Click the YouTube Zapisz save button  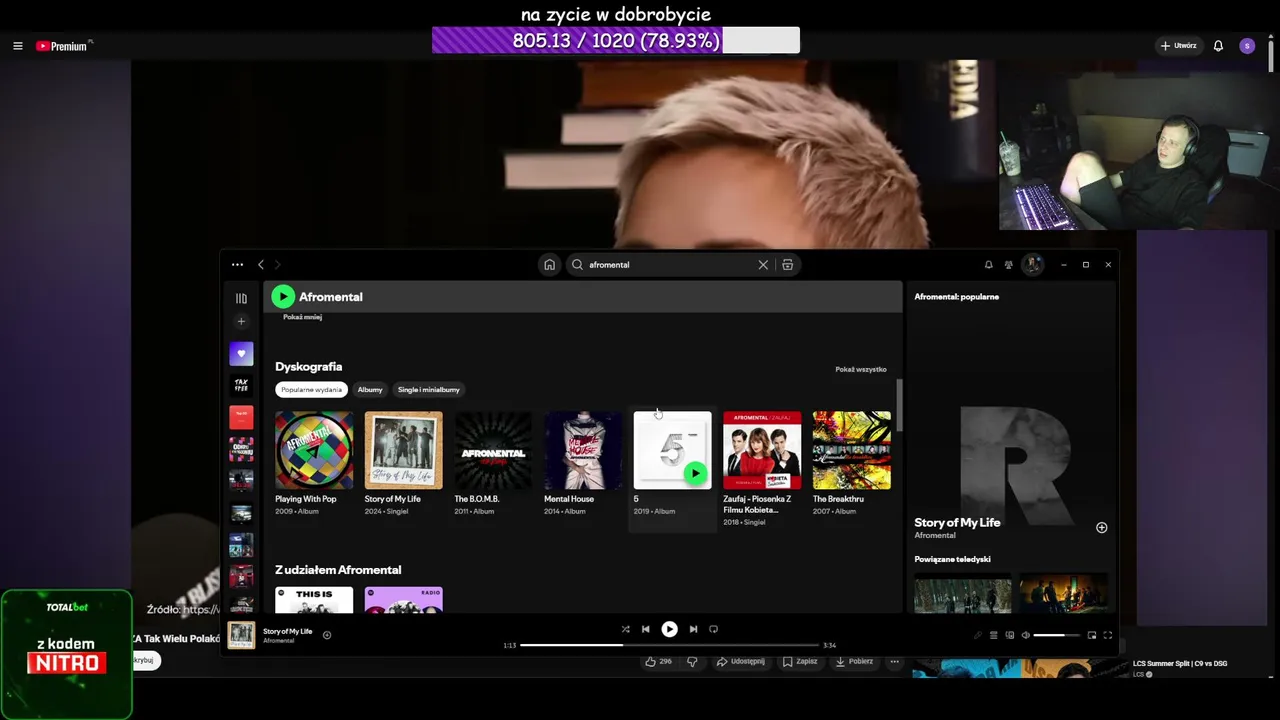(x=800, y=662)
